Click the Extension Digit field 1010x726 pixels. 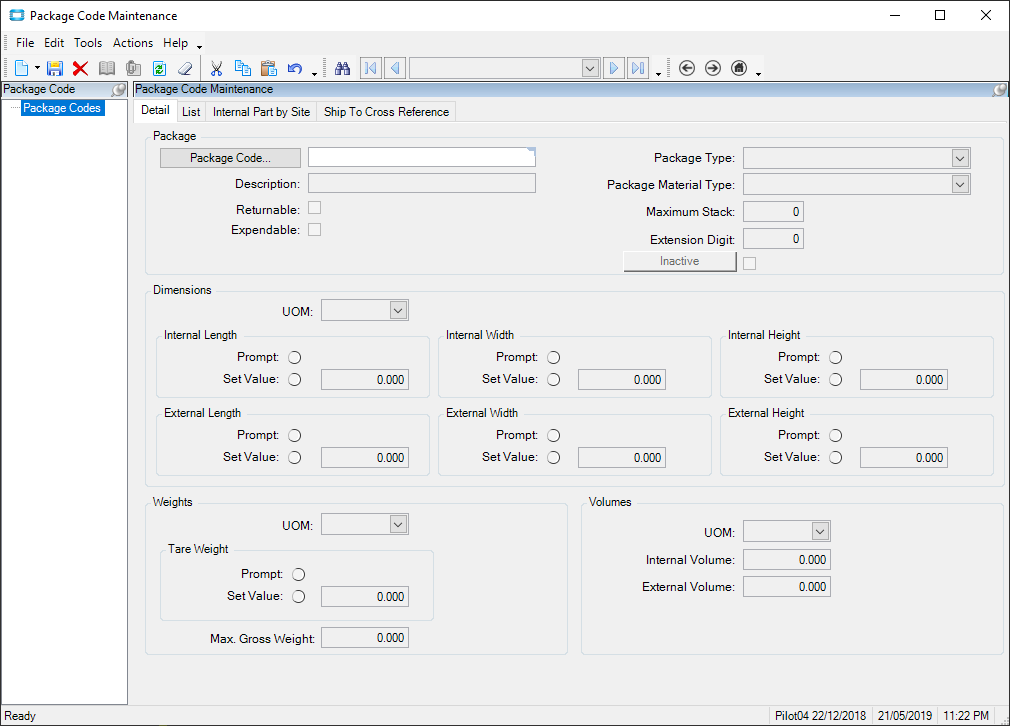(773, 239)
